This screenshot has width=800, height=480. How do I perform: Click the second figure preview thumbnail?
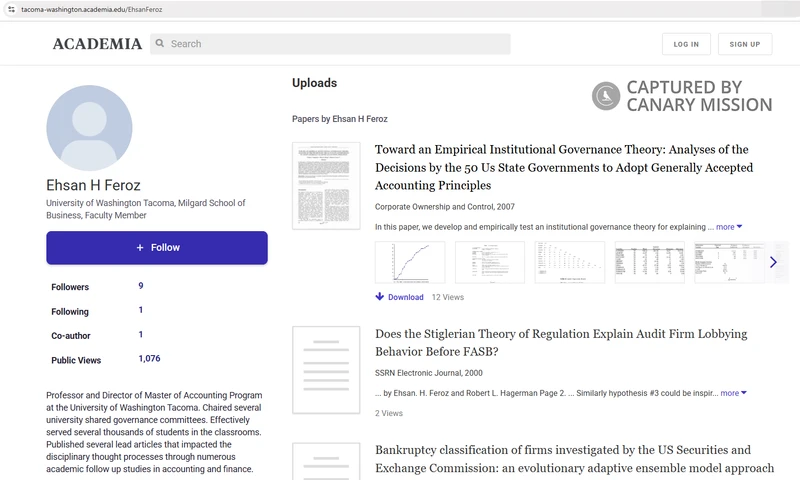pyautogui.click(x=490, y=262)
